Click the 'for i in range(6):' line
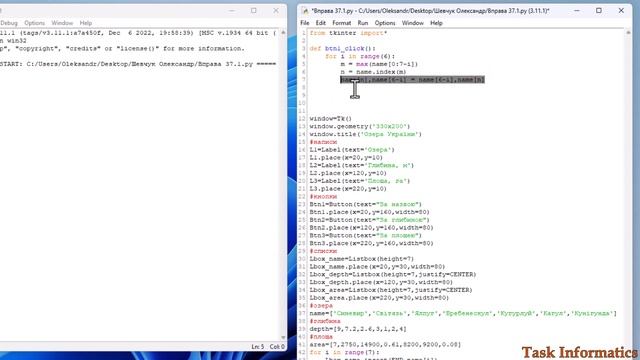 coord(360,56)
